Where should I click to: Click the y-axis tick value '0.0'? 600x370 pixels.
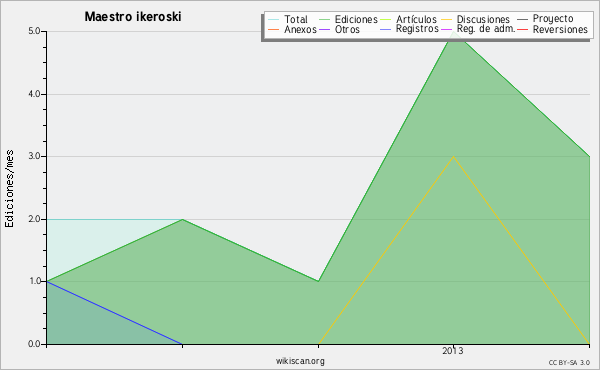coord(34,344)
